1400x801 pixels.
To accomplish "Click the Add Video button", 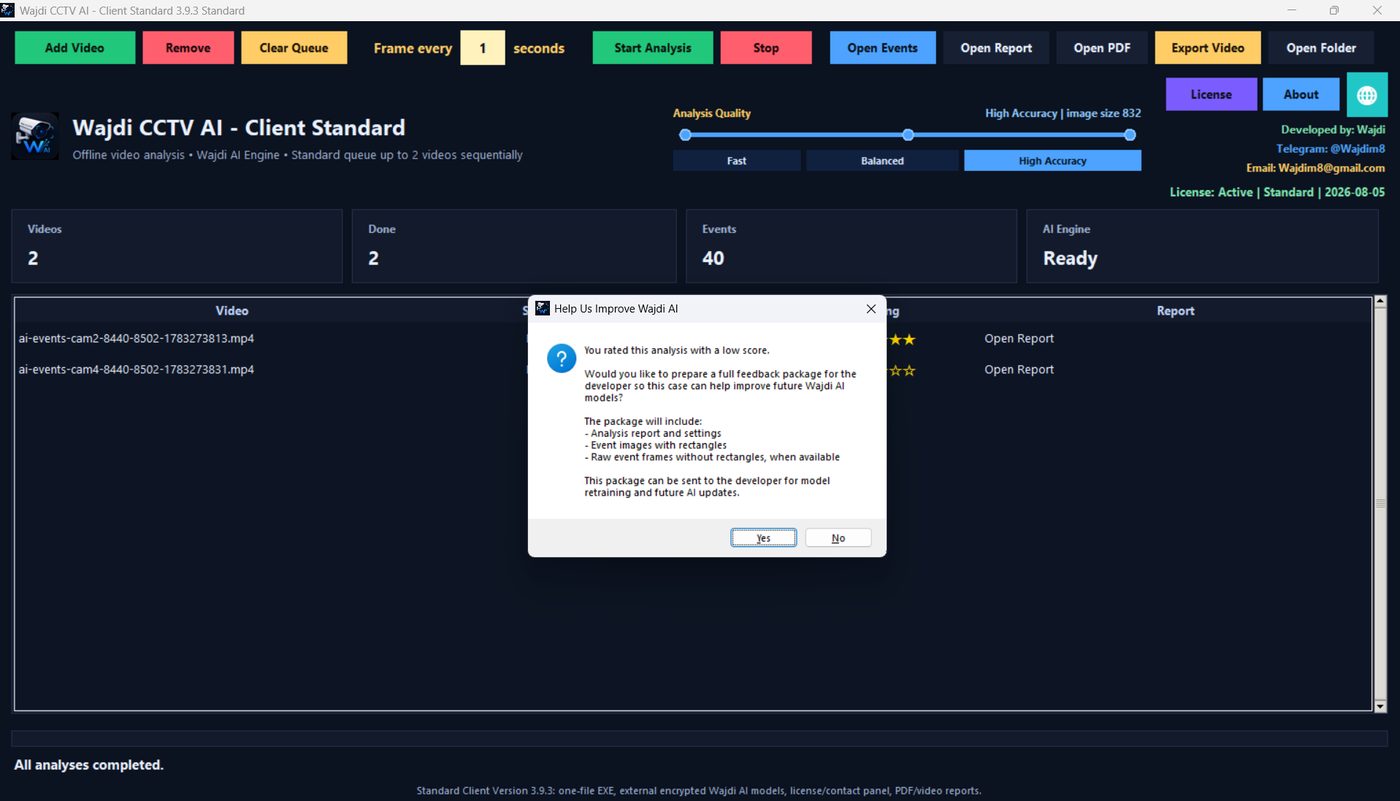I will [75, 48].
